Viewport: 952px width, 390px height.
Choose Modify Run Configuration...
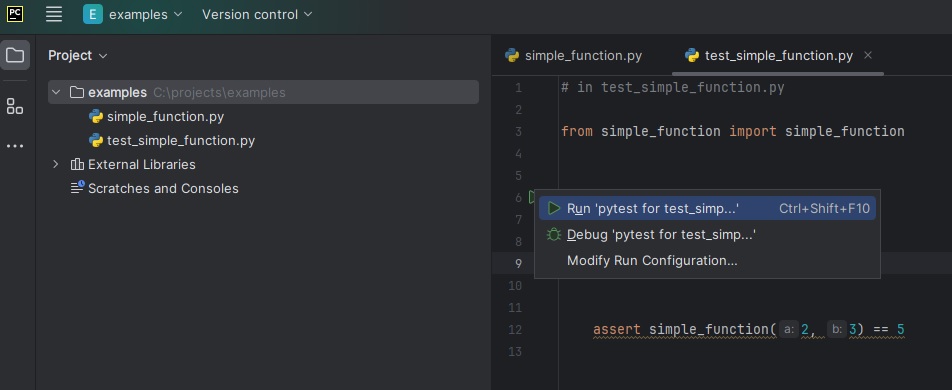click(707, 261)
